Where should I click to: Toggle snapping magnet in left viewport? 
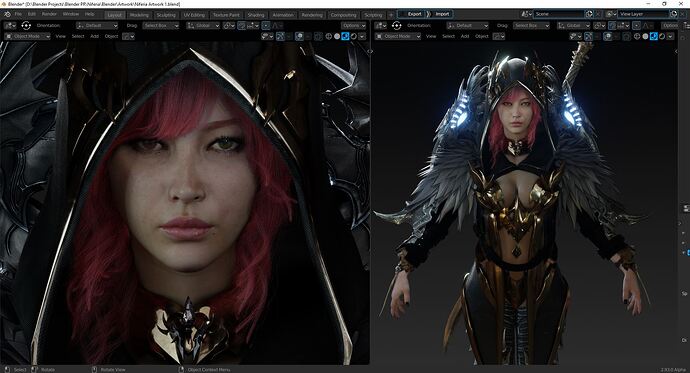tap(242, 26)
